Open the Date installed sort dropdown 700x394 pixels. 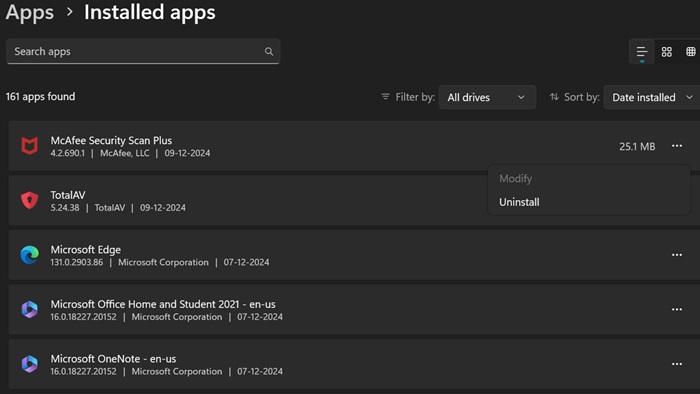652,97
